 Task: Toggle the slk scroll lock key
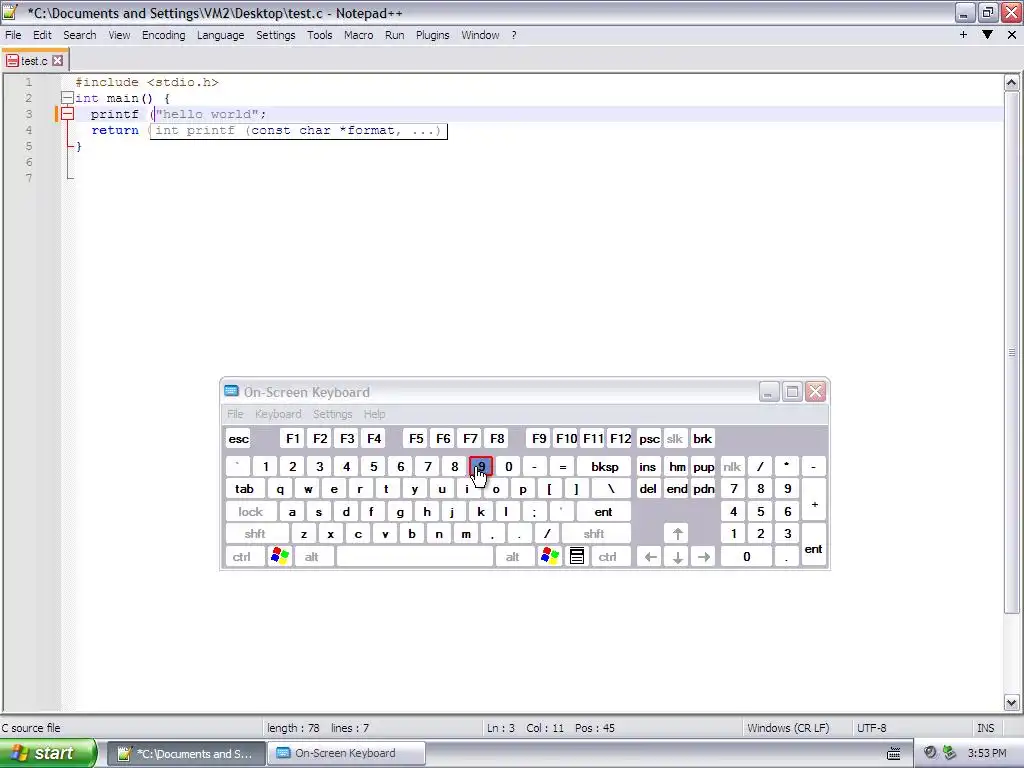coord(675,439)
